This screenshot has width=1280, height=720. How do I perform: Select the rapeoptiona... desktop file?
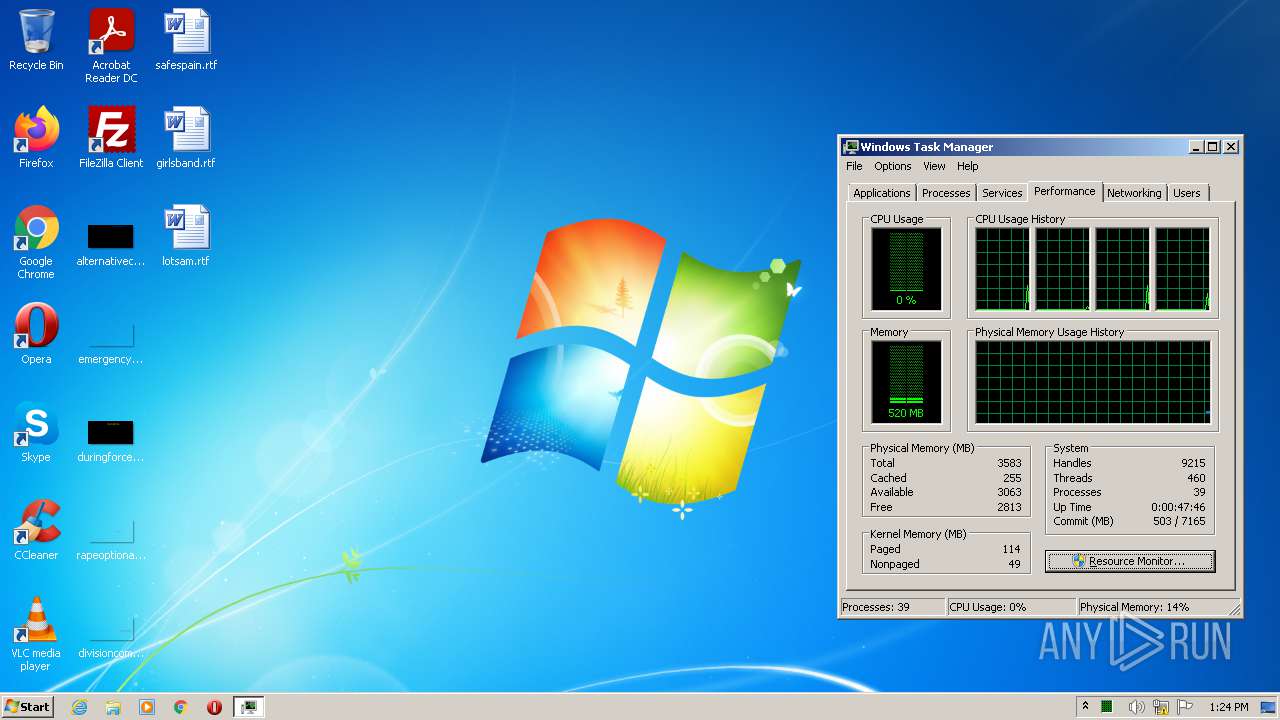(111, 540)
